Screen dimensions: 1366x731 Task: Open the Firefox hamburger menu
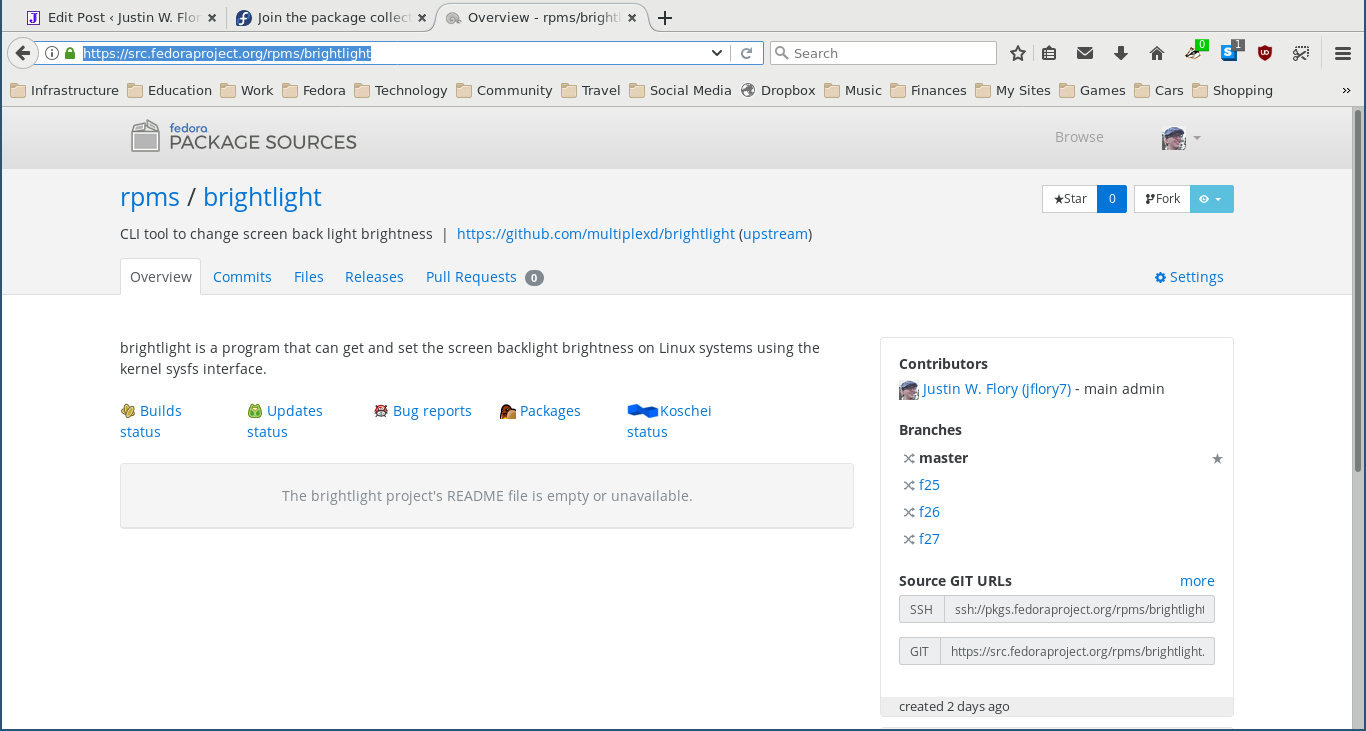(1342, 52)
